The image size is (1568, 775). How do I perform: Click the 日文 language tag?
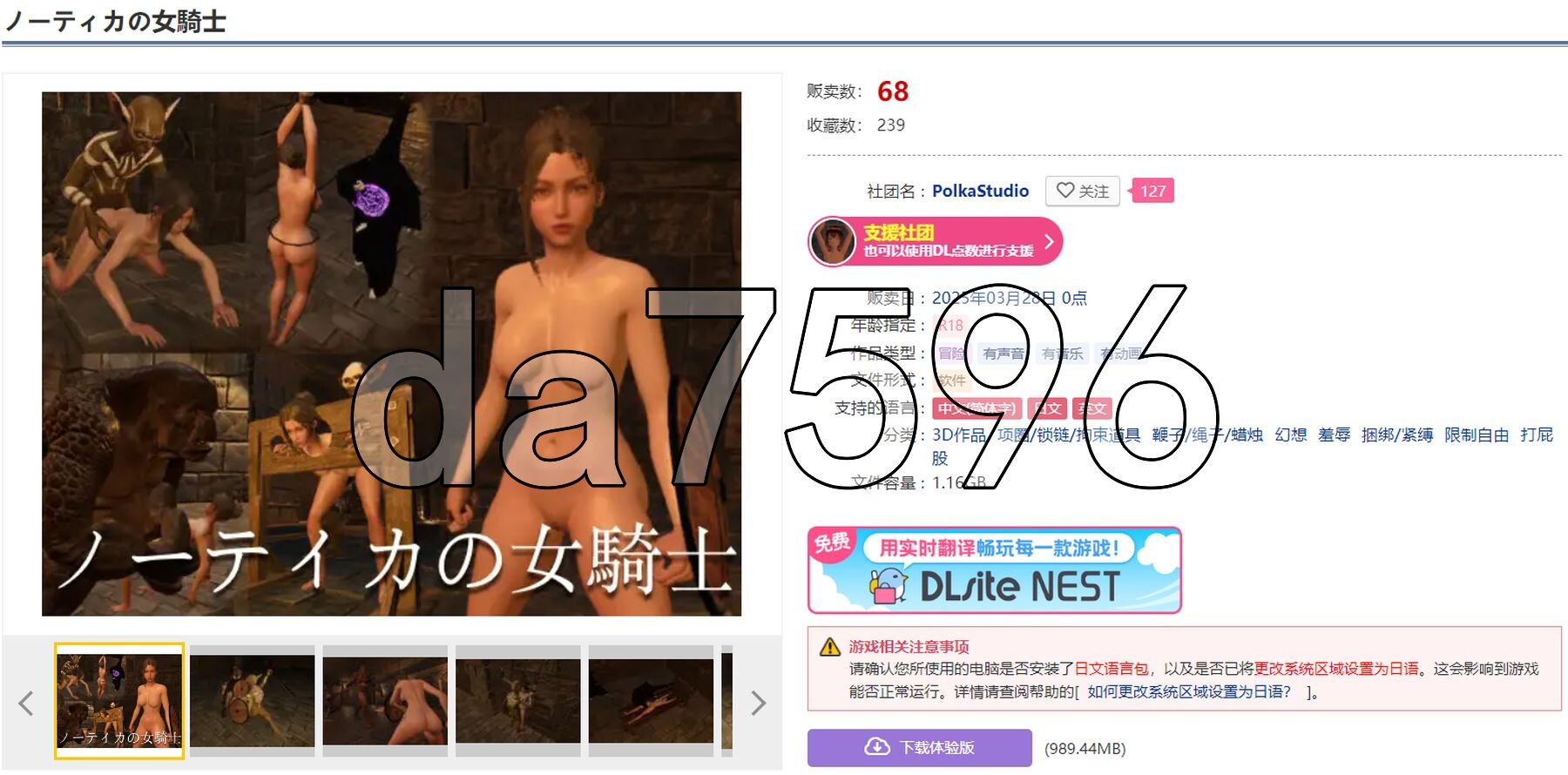(1047, 408)
